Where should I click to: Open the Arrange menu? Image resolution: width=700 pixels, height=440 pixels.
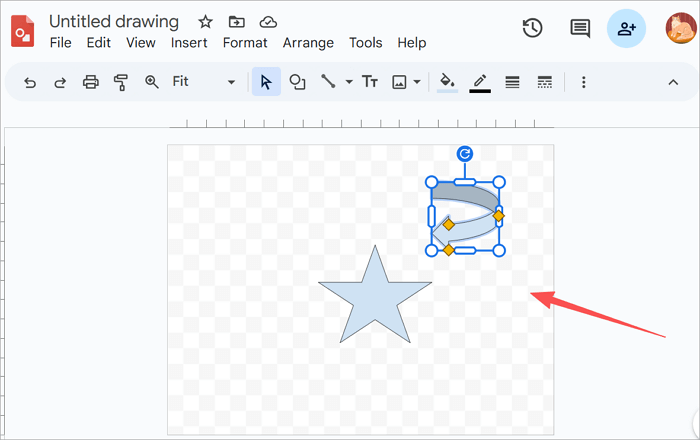308,43
